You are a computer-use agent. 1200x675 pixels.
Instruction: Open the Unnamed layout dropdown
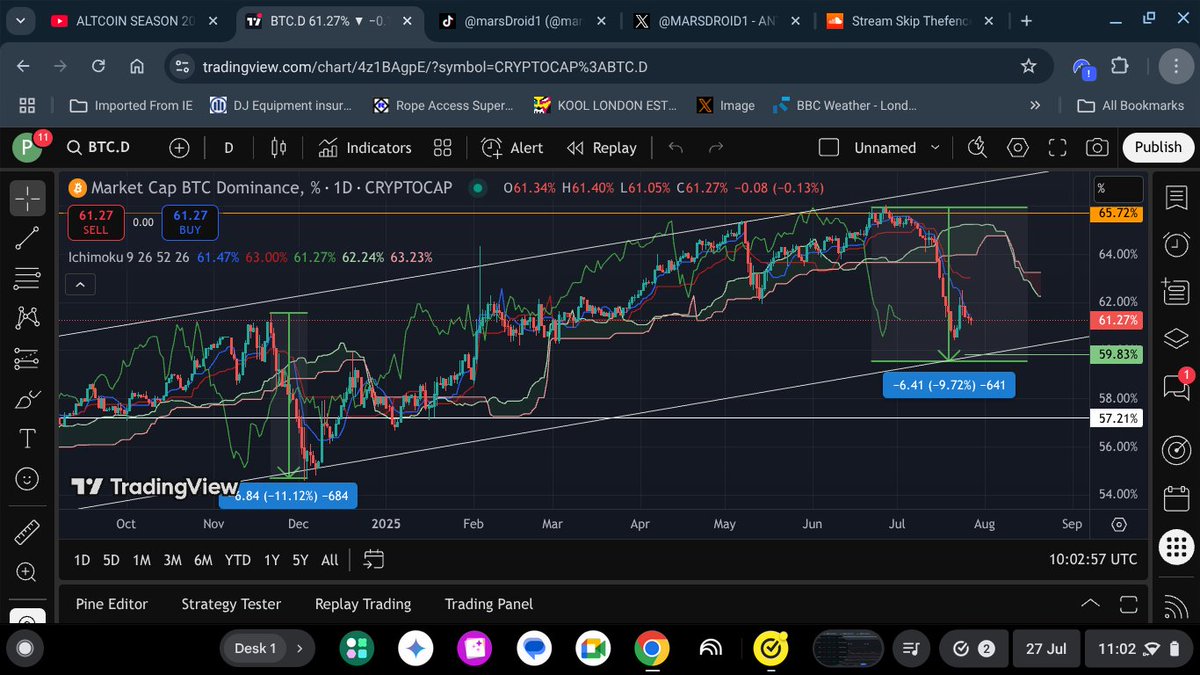(896, 147)
